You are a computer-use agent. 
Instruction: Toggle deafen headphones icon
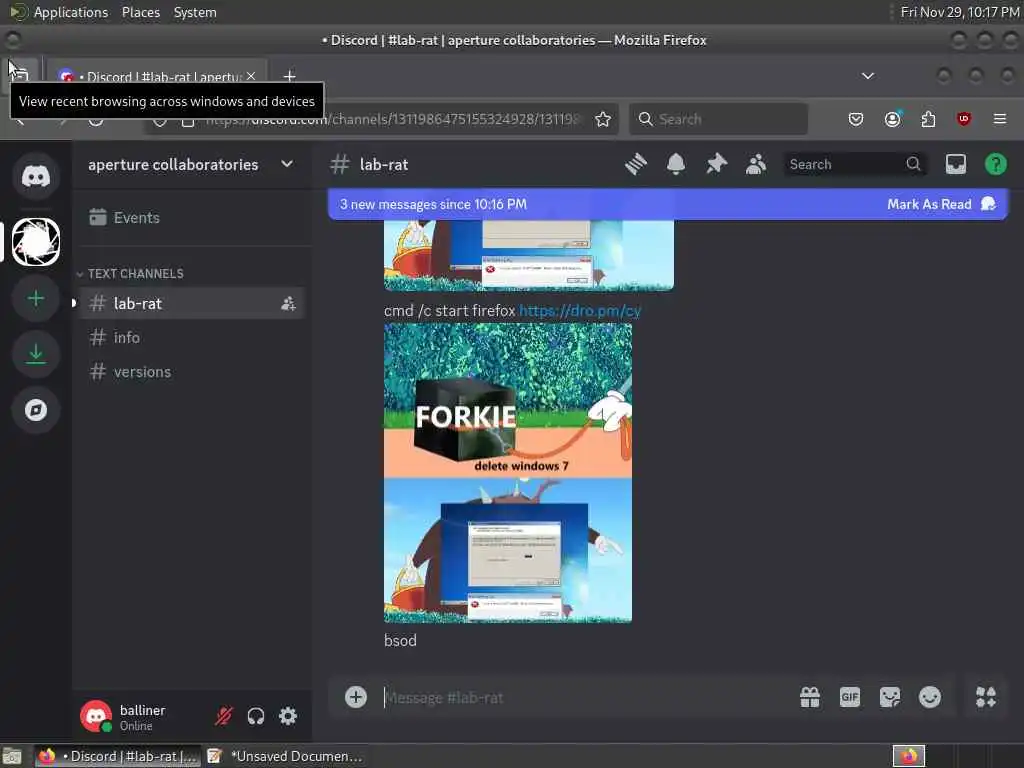[255, 716]
